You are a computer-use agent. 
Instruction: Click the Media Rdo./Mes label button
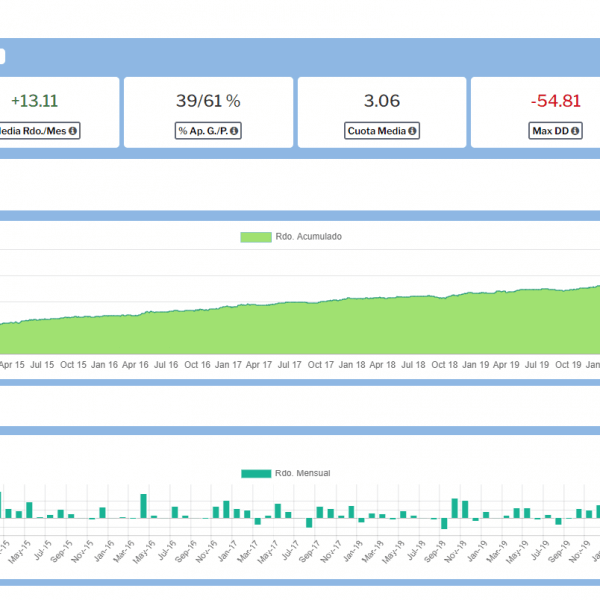38,131
